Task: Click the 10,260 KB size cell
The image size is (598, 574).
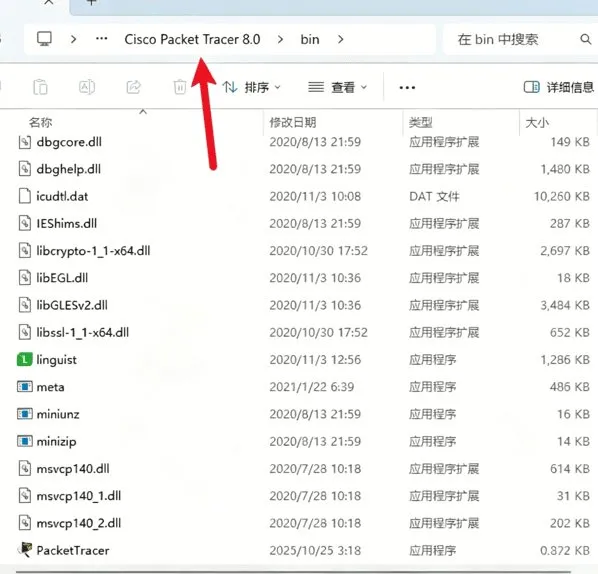Action: (562, 196)
